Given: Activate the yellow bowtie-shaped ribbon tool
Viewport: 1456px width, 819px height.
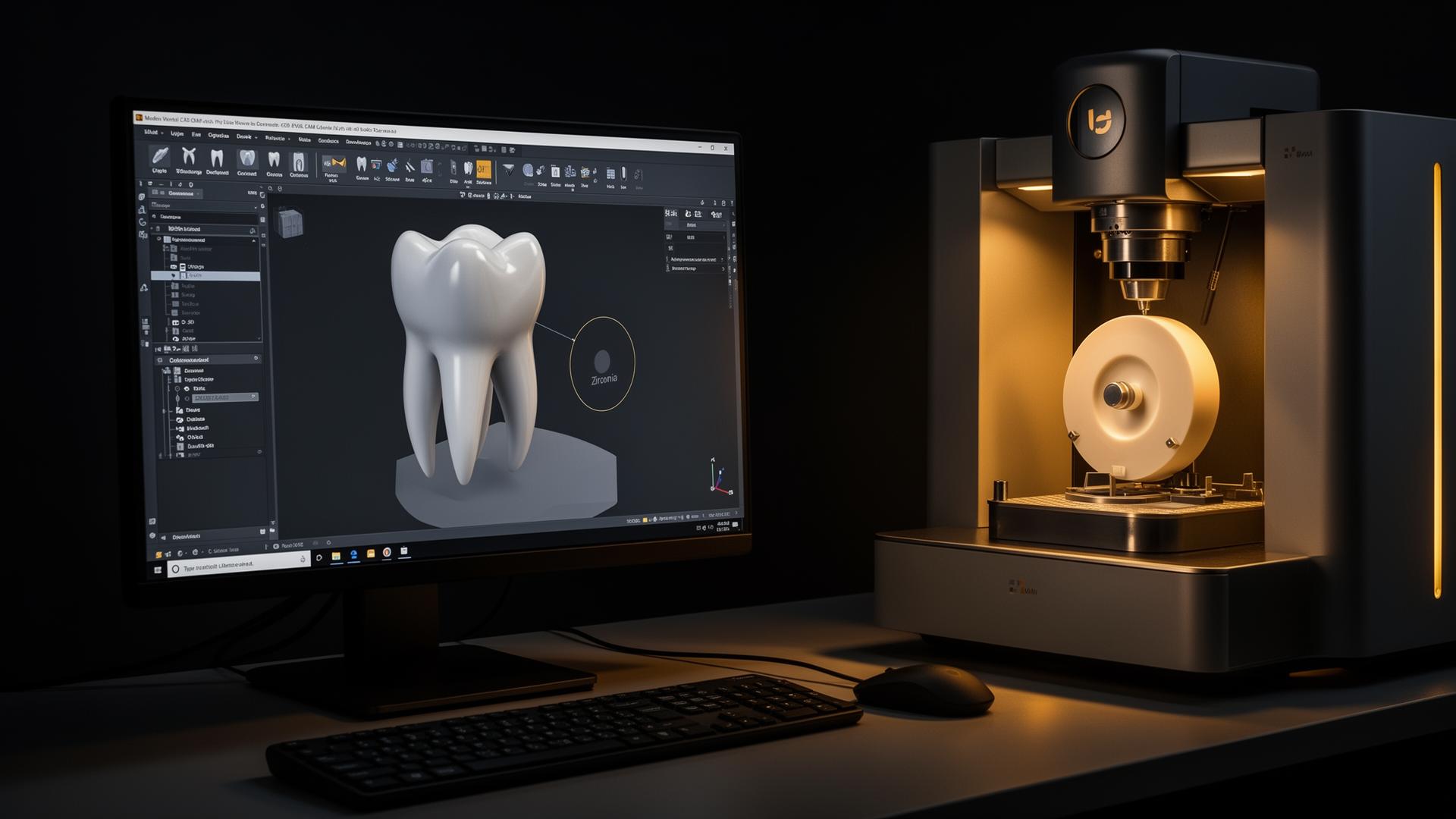Looking at the screenshot, I should coord(334,163).
